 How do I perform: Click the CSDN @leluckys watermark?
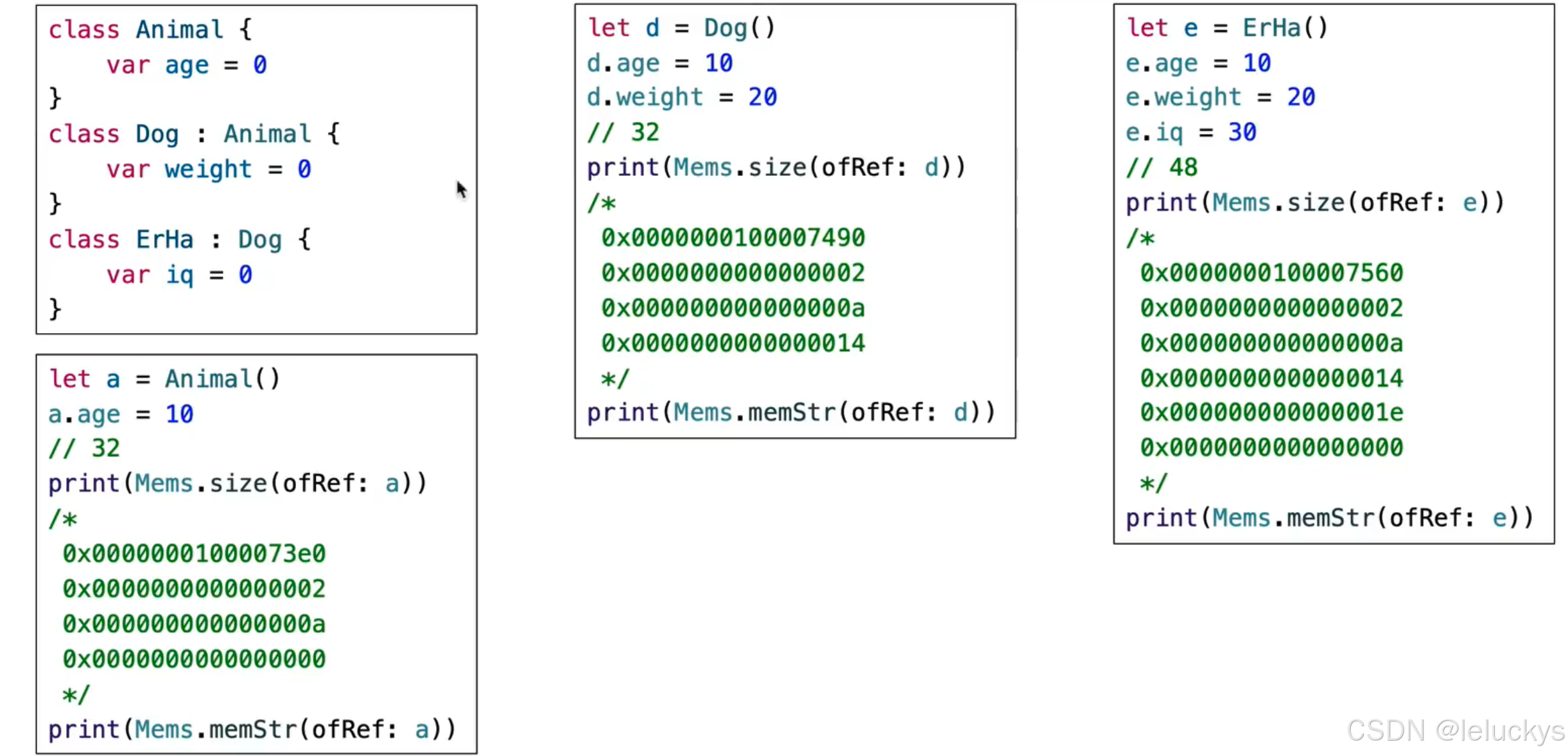click(x=1455, y=731)
